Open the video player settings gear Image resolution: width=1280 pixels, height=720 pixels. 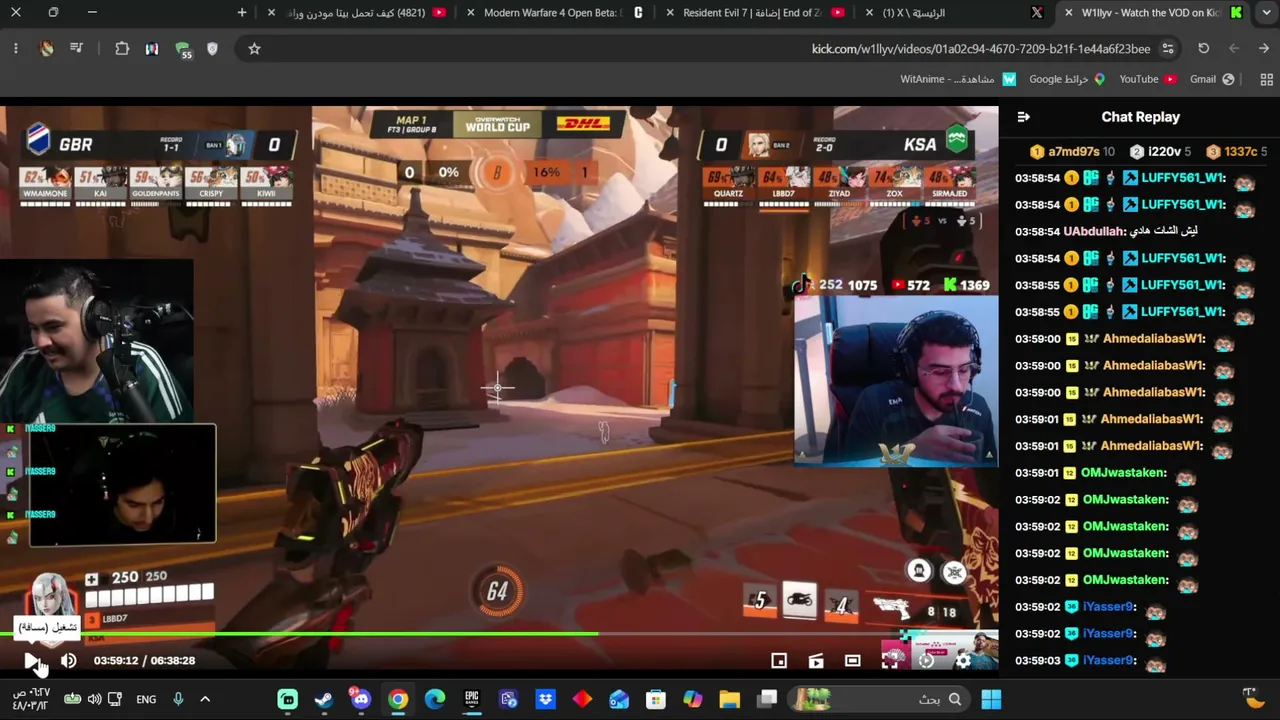963,660
